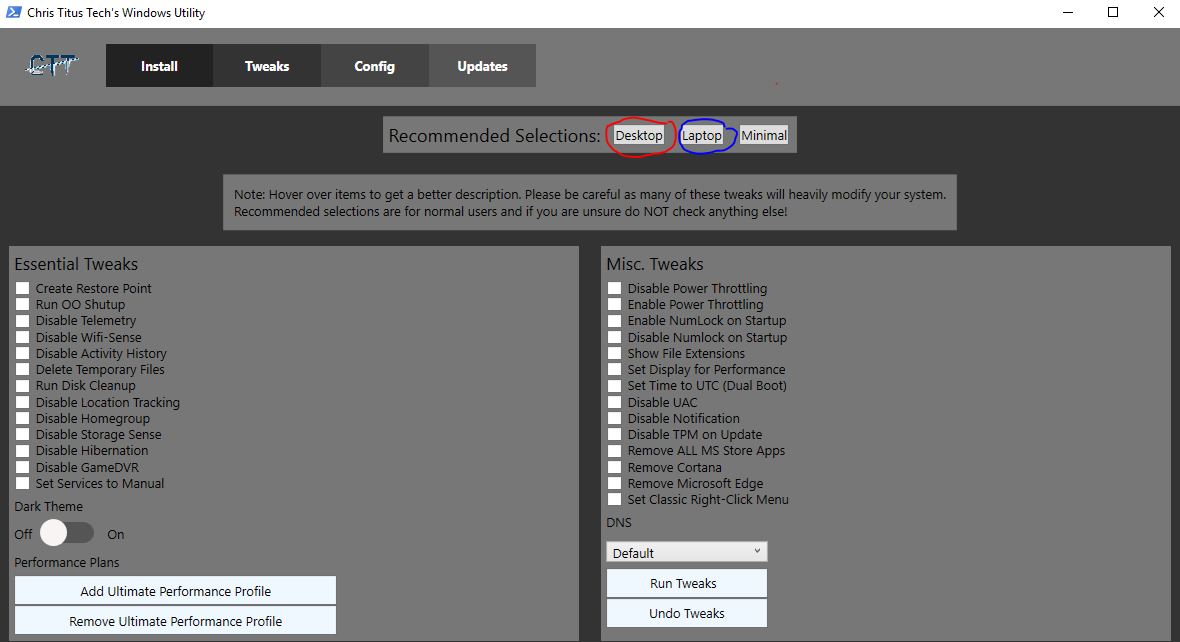
Task: Open the Tweaks tab
Action: (267, 66)
